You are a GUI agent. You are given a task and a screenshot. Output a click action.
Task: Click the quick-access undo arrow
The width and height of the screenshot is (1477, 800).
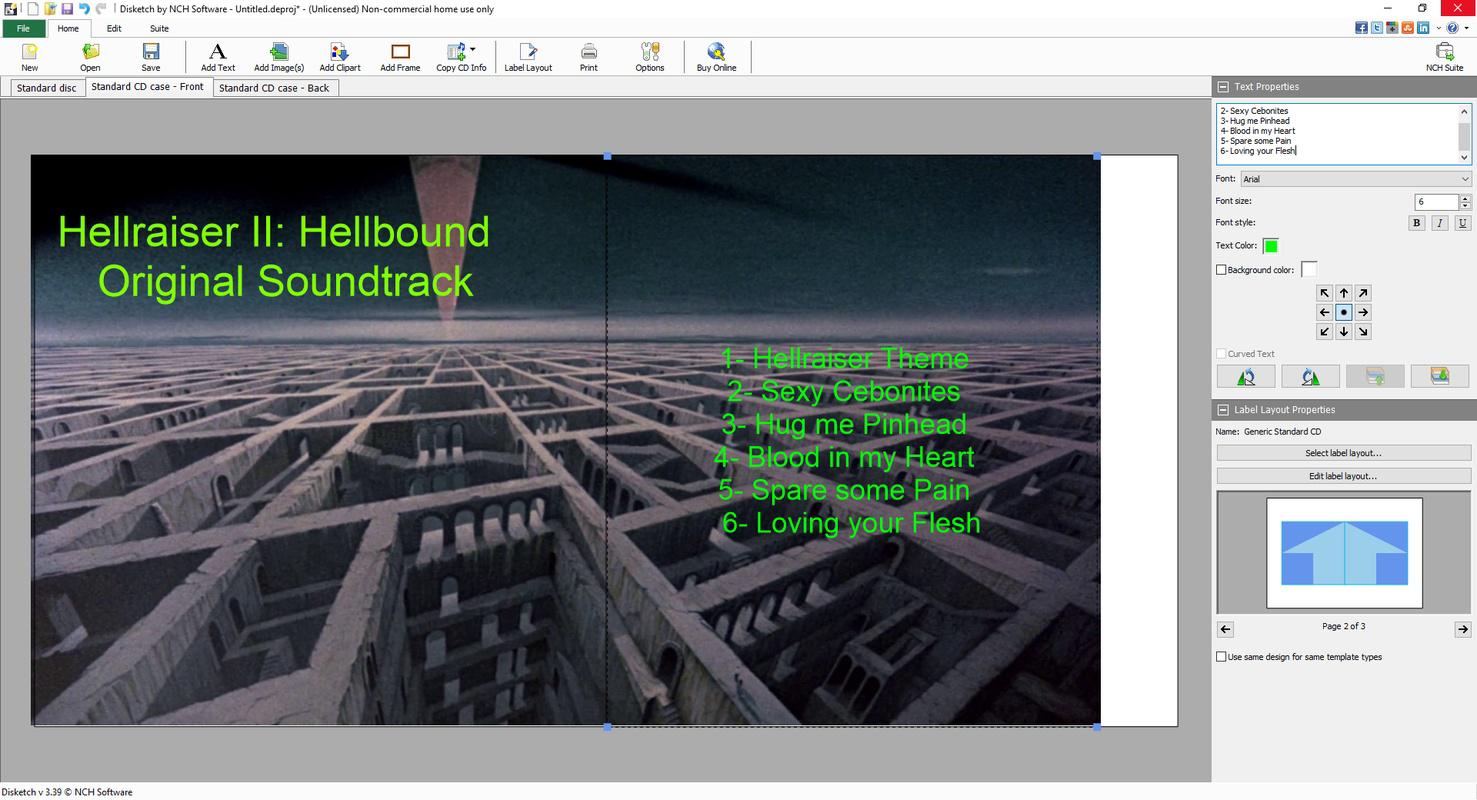(84, 9)
